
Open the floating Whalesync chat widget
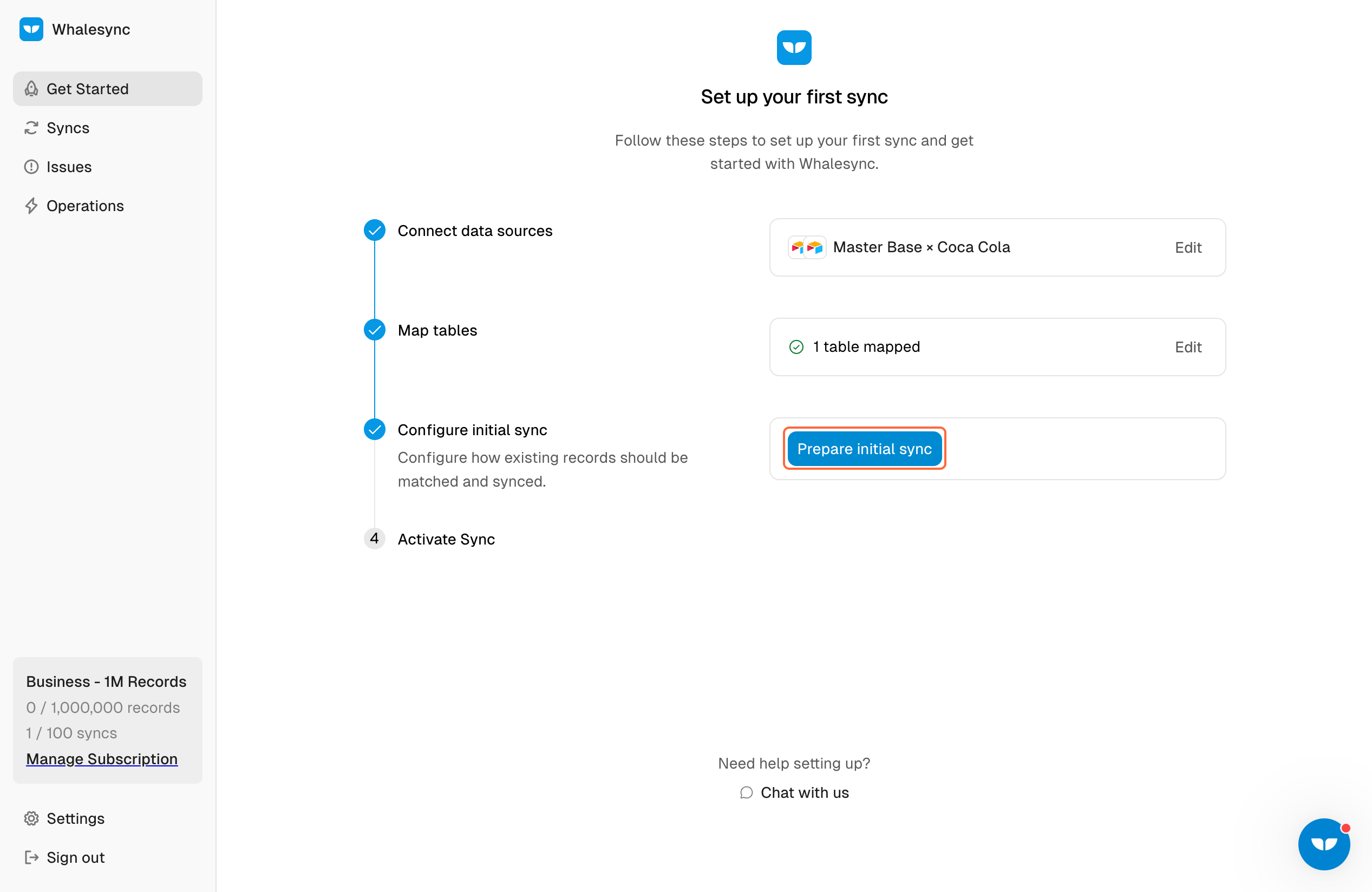pyautogui.click(x=1324, y=844)
